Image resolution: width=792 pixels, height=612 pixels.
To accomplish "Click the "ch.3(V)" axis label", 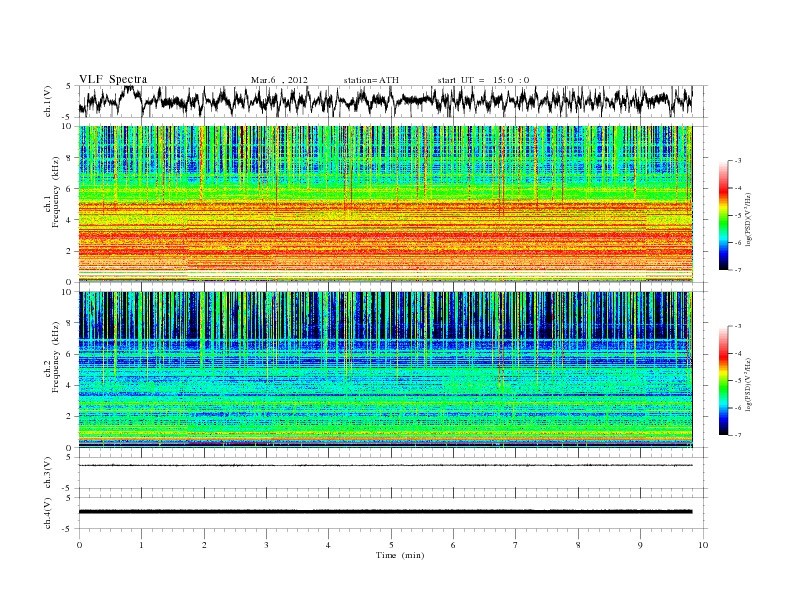I will [x=48, y=473].
